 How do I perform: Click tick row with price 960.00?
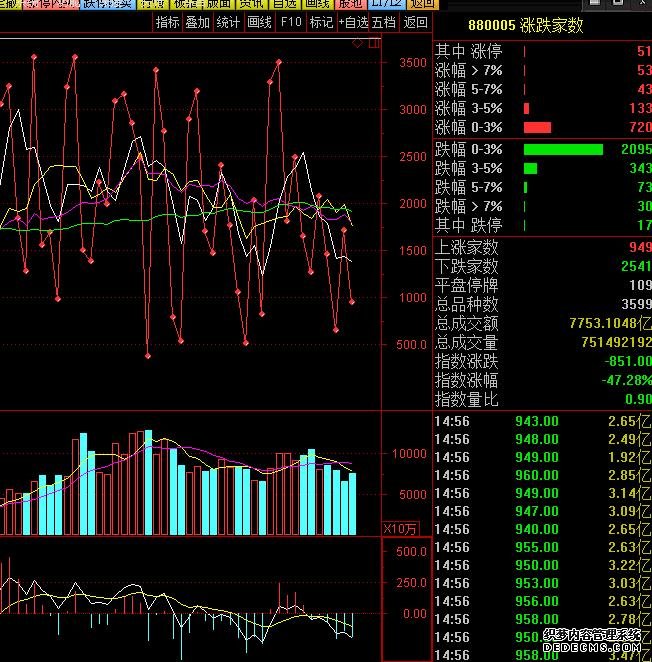543,475
